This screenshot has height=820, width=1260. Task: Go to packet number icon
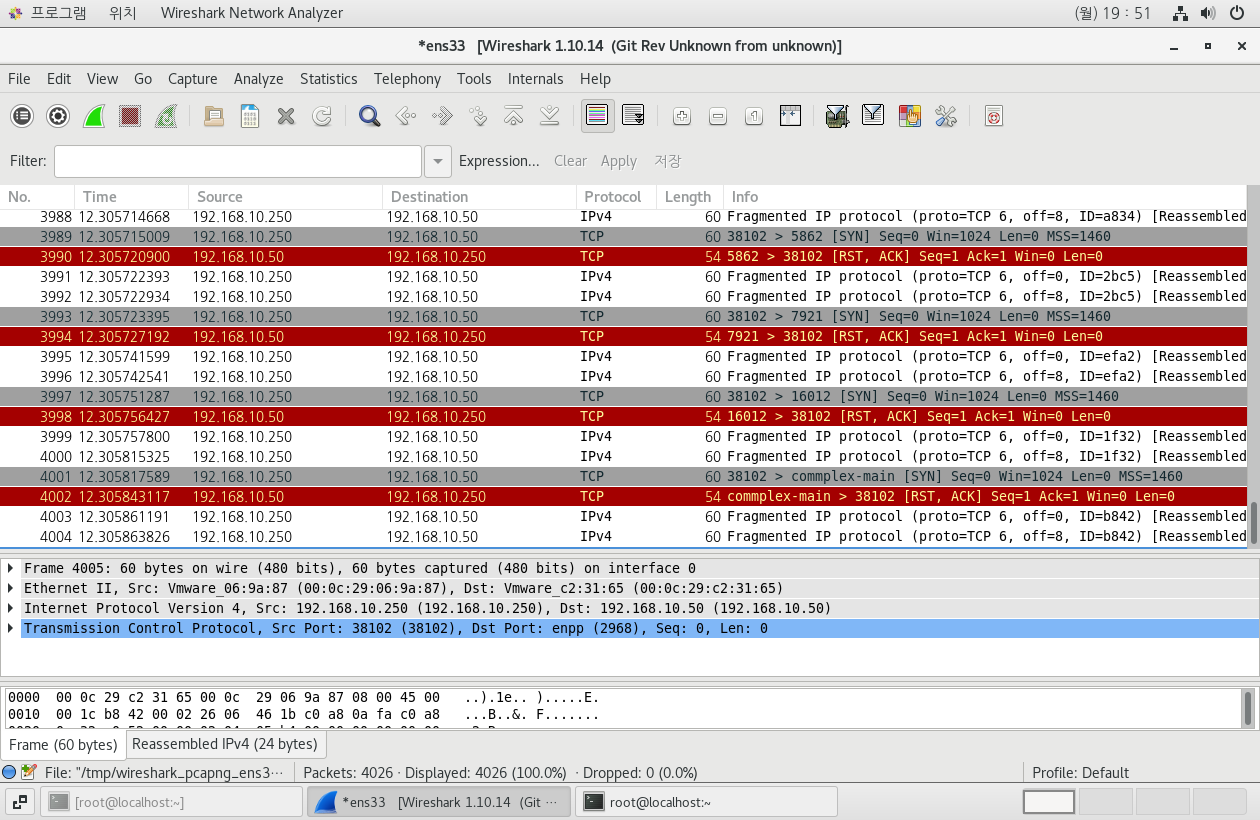[x=477, y=116]
